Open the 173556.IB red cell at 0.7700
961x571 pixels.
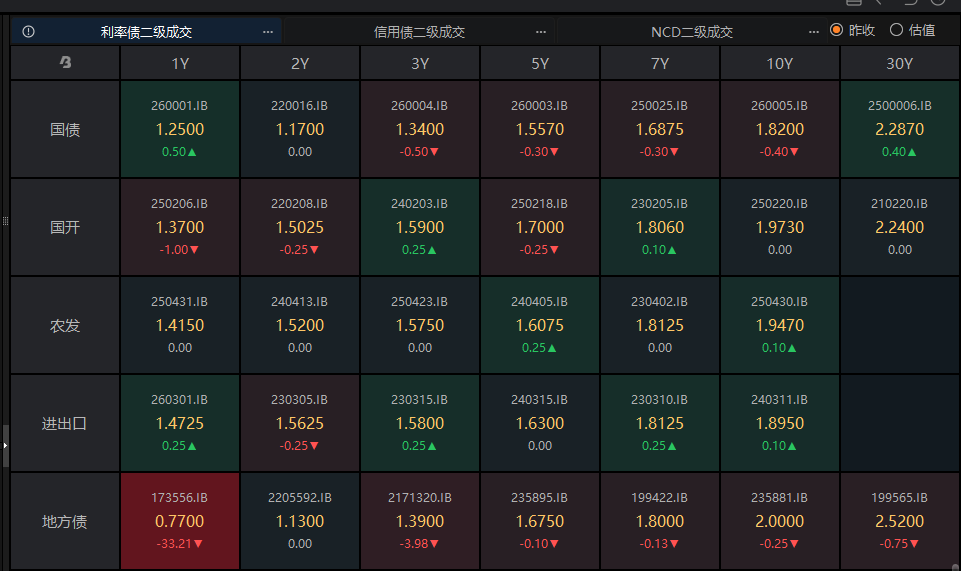pyautogui.click(x=180, y=521)
